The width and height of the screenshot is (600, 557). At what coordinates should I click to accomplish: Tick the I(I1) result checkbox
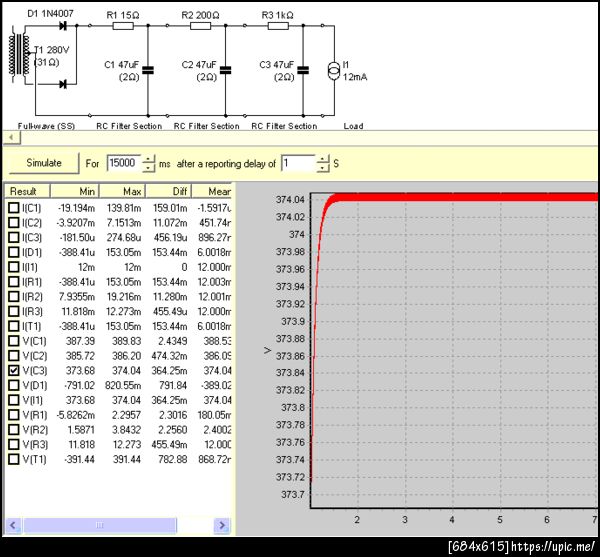(x=14, y=267)
